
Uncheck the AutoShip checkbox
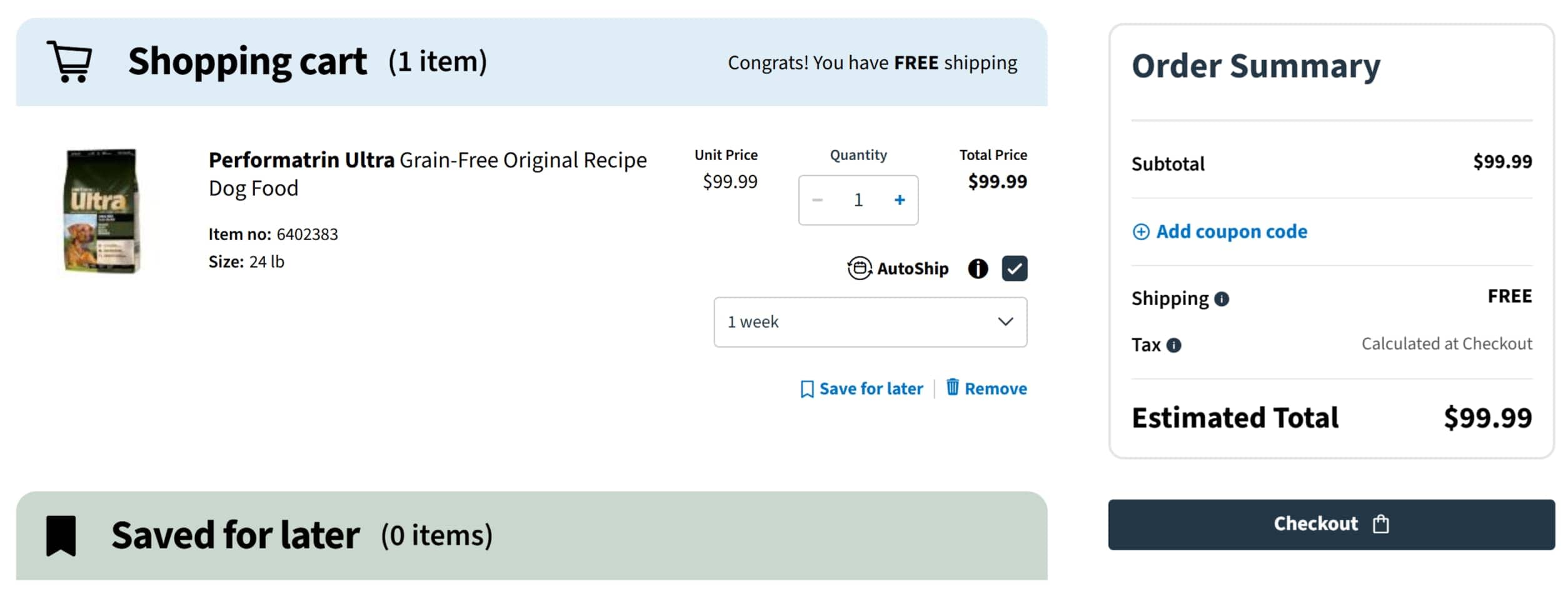1014,269
